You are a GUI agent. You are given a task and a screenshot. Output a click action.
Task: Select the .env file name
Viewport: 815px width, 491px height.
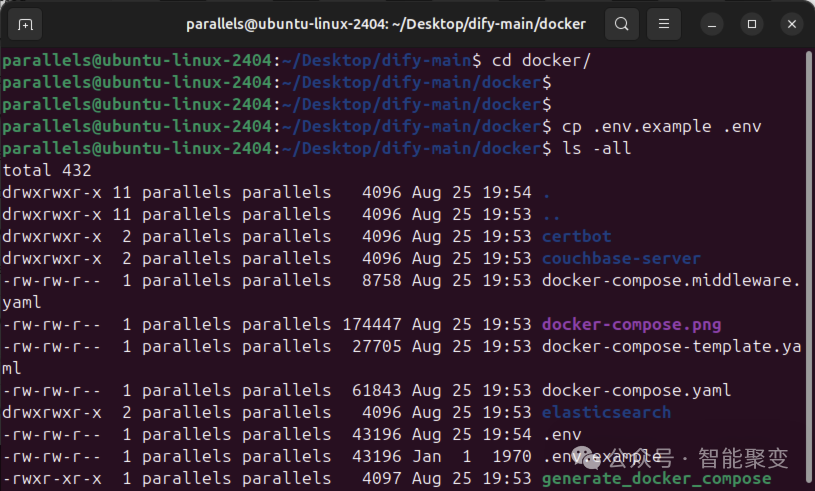click(562, 435)
